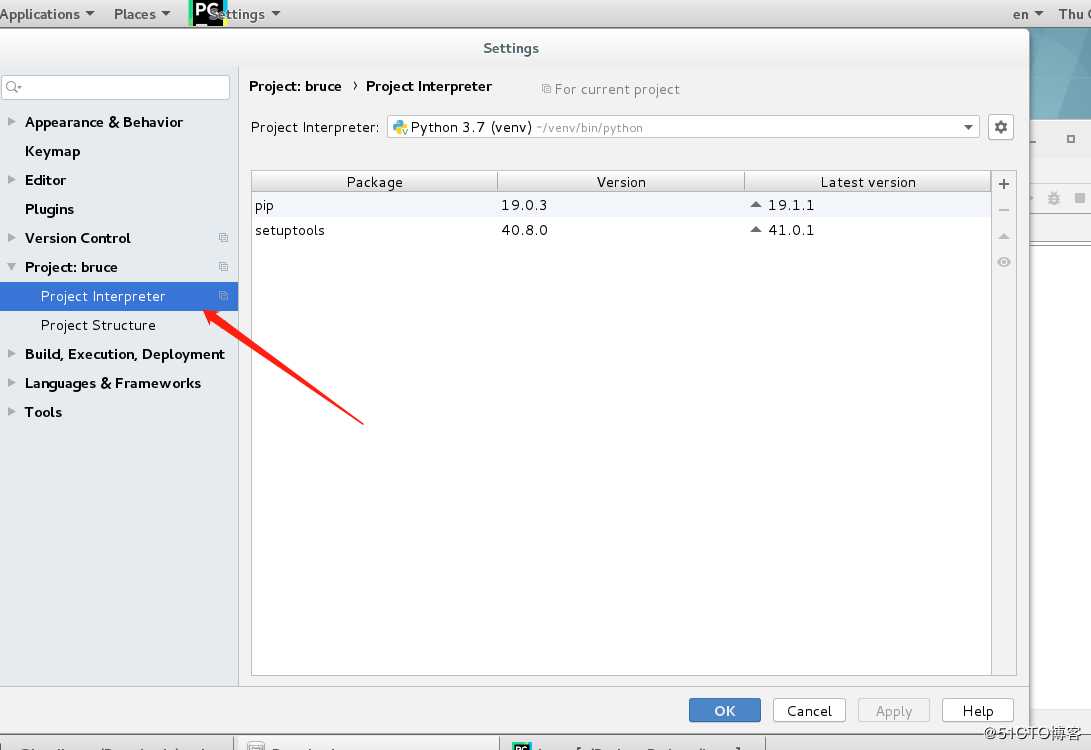
Task: Click the upgrade arrow next to 19.1.1
Action: point(756,205)
